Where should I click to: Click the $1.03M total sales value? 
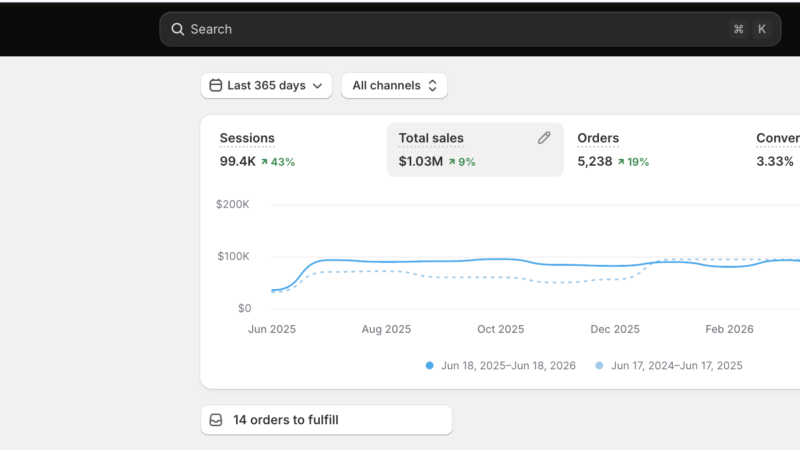(x=420, y=161)
